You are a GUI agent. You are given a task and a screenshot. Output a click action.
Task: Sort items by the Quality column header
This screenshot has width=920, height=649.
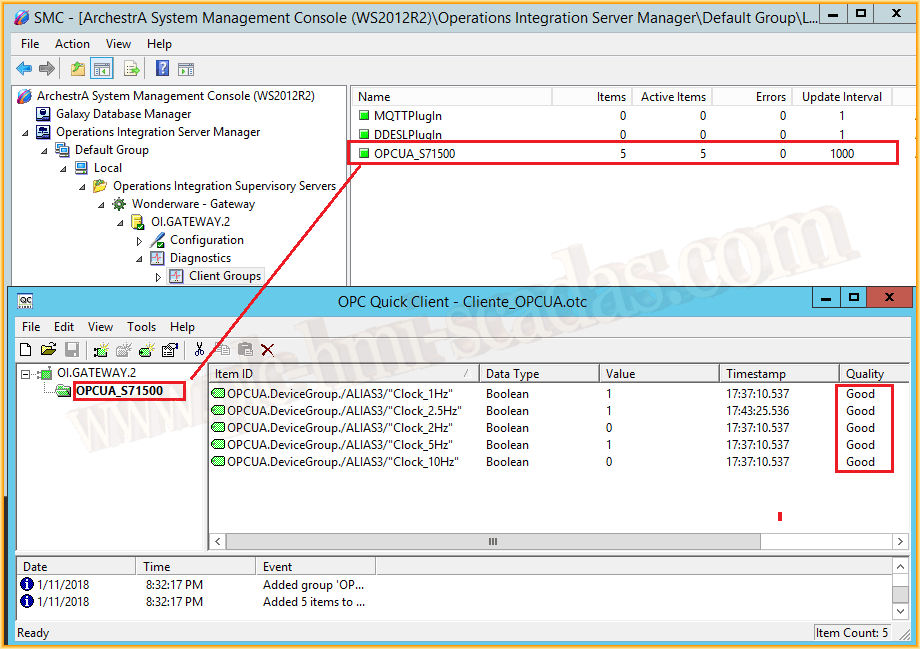click(x=865, y=374)
